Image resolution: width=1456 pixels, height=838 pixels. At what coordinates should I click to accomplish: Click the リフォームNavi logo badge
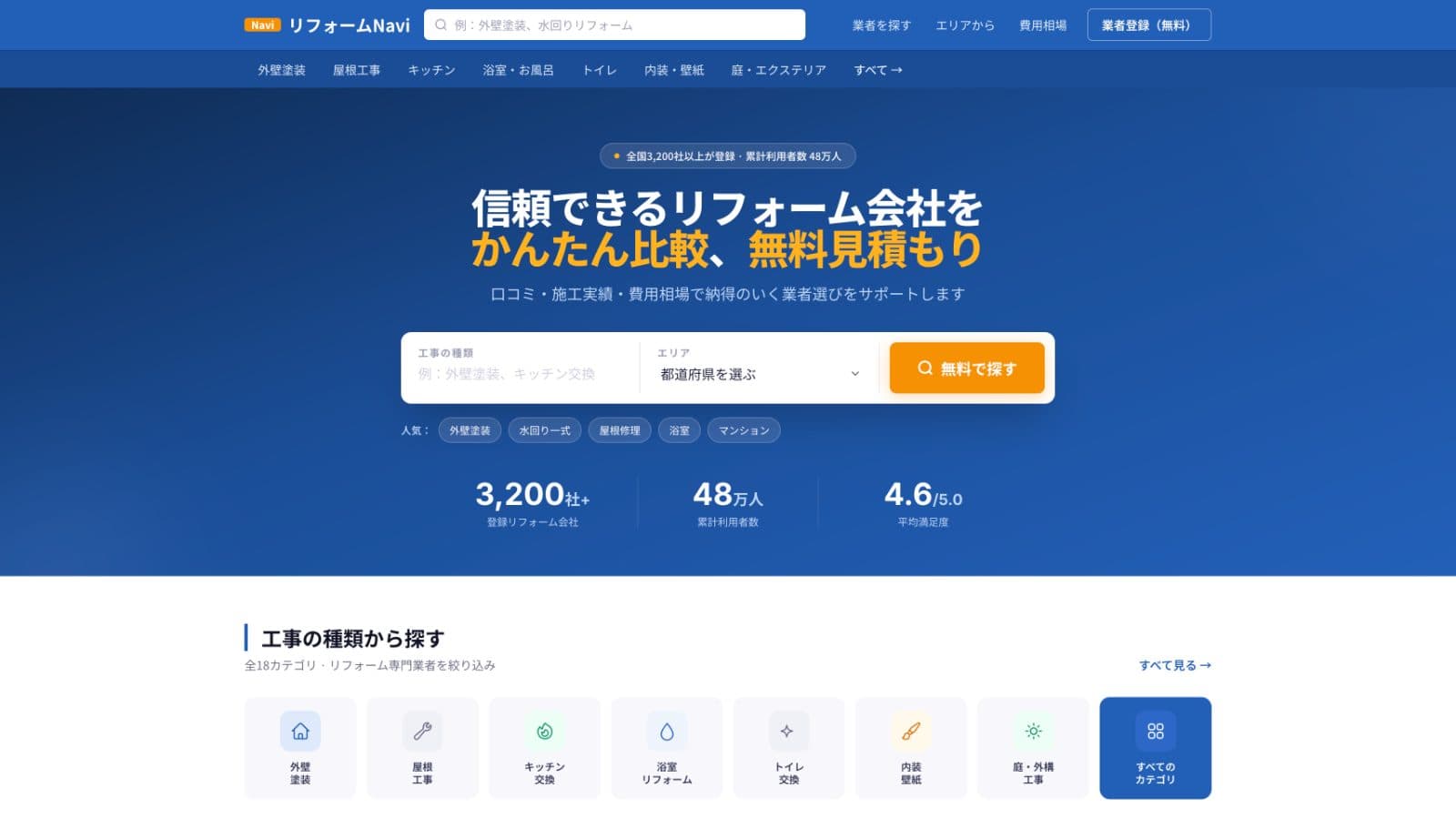pos(262,25)
